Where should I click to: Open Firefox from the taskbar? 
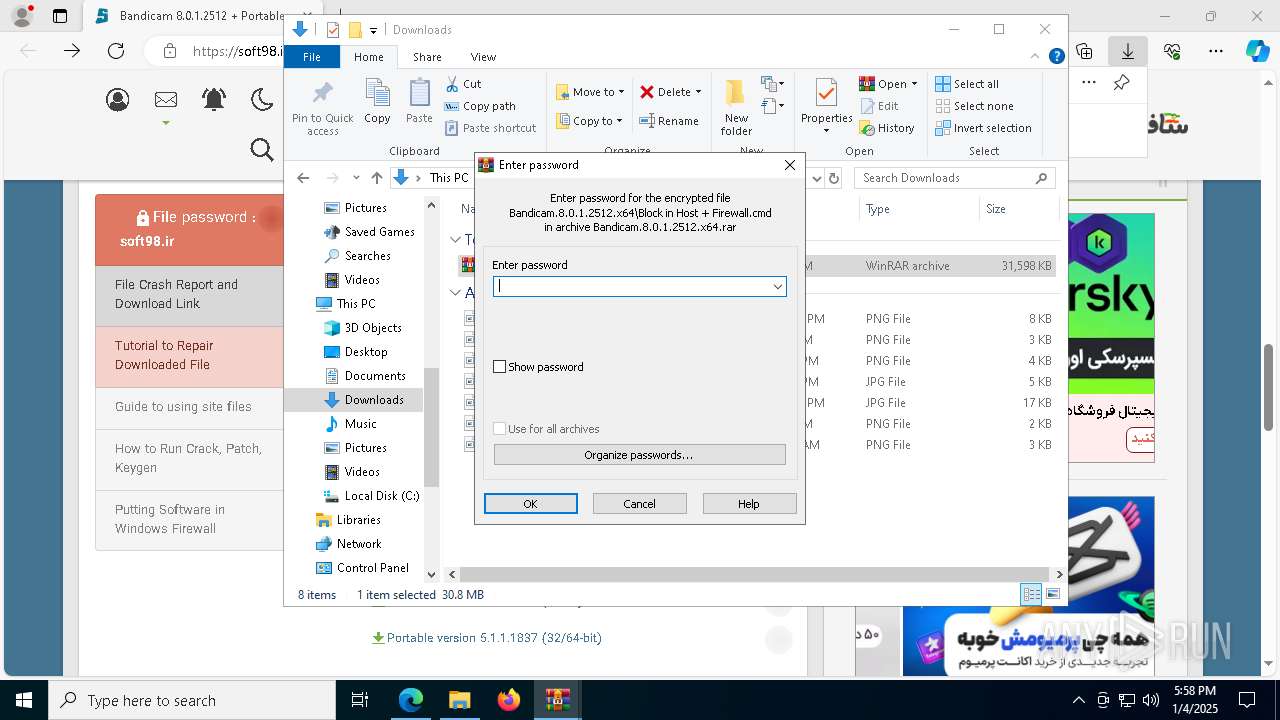click(x=509, y=700)
